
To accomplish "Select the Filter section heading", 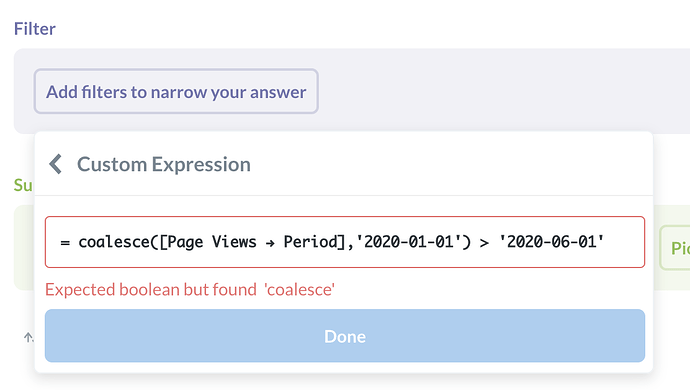I will tap(35, 29).
